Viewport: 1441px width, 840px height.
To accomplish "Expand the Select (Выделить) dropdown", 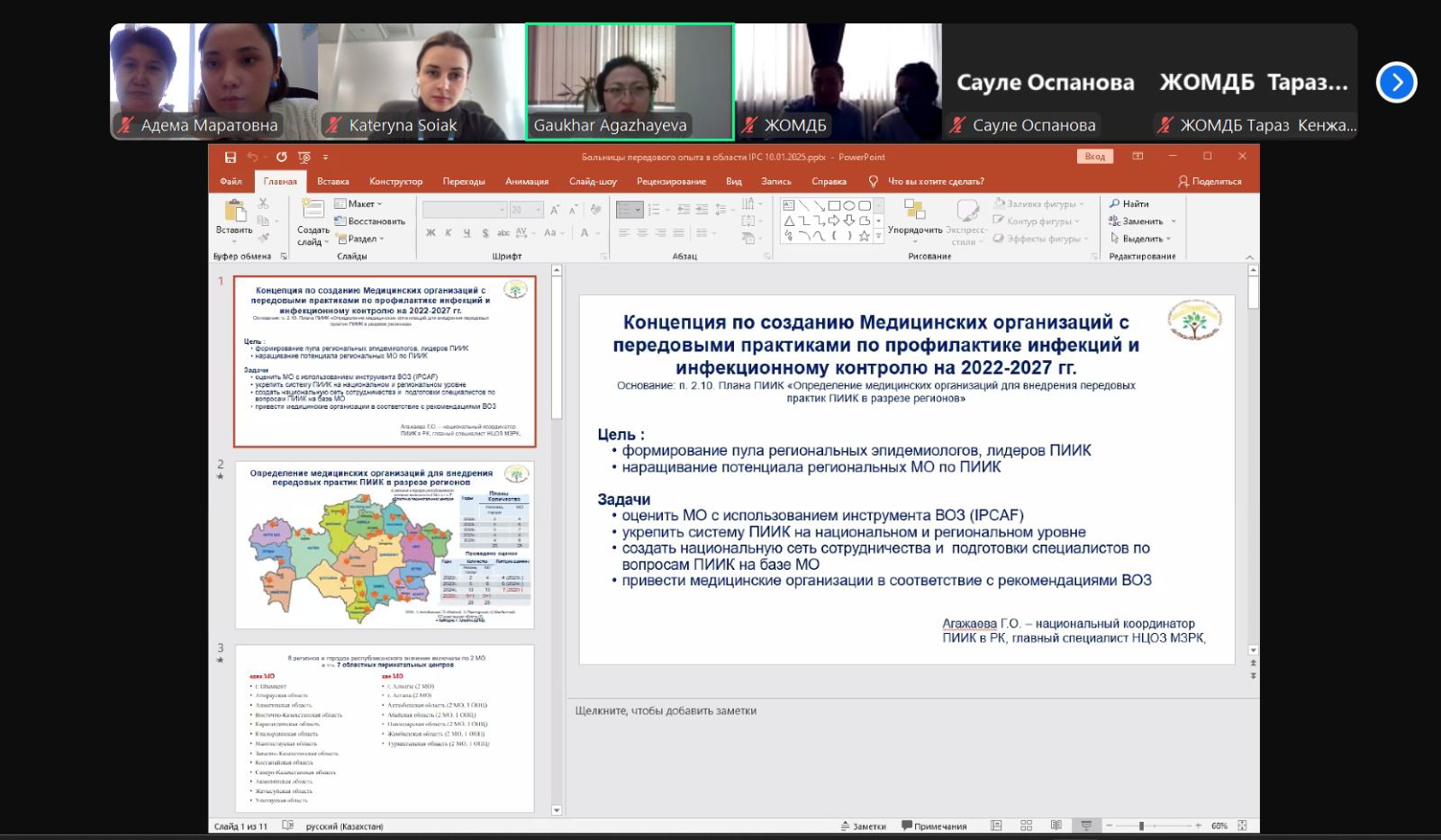I will tap(1141, 239).
